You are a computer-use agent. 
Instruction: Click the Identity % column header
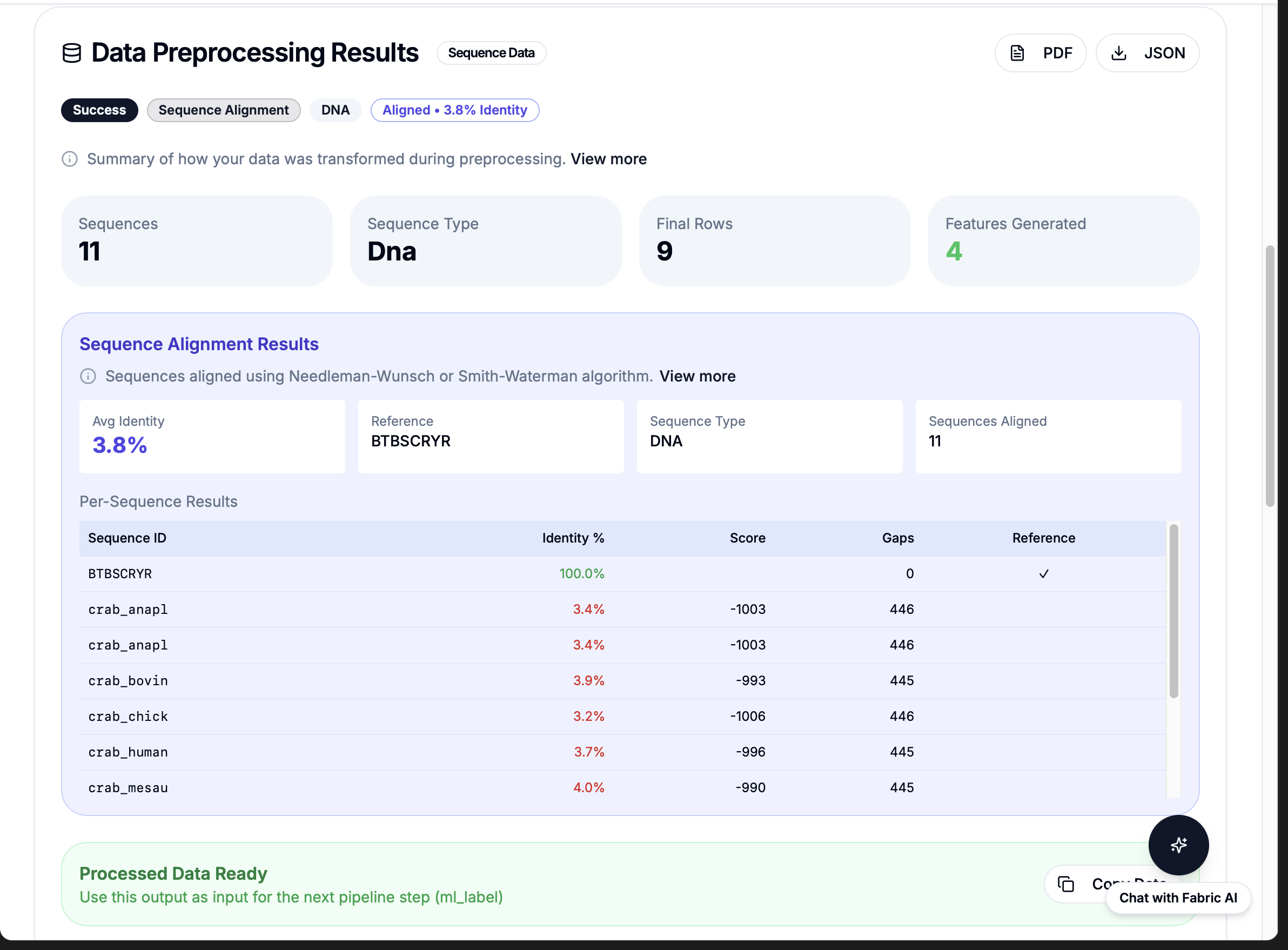[573, 538]
